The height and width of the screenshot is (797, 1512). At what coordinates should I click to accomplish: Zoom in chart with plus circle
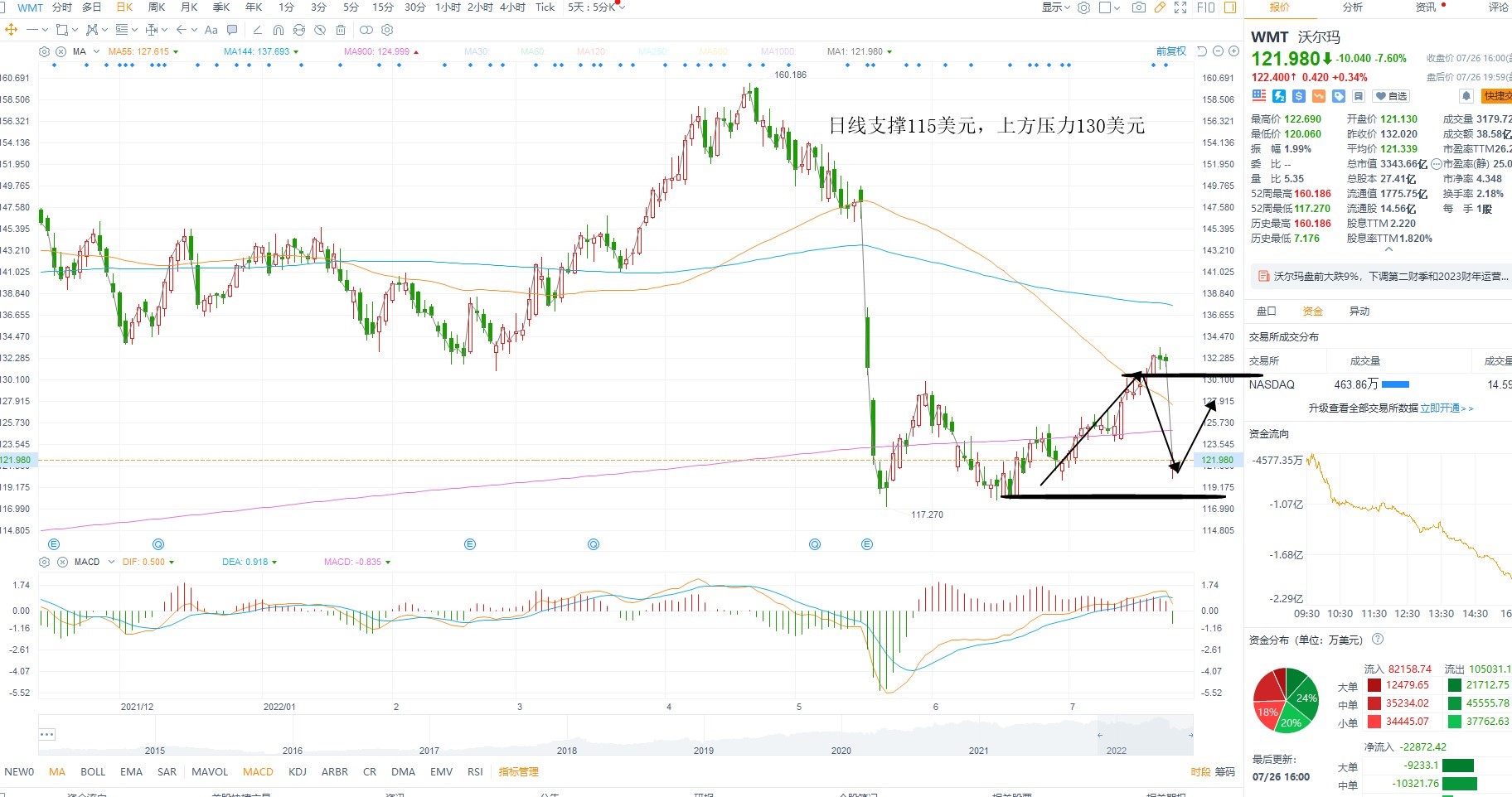coord(1233,51)
